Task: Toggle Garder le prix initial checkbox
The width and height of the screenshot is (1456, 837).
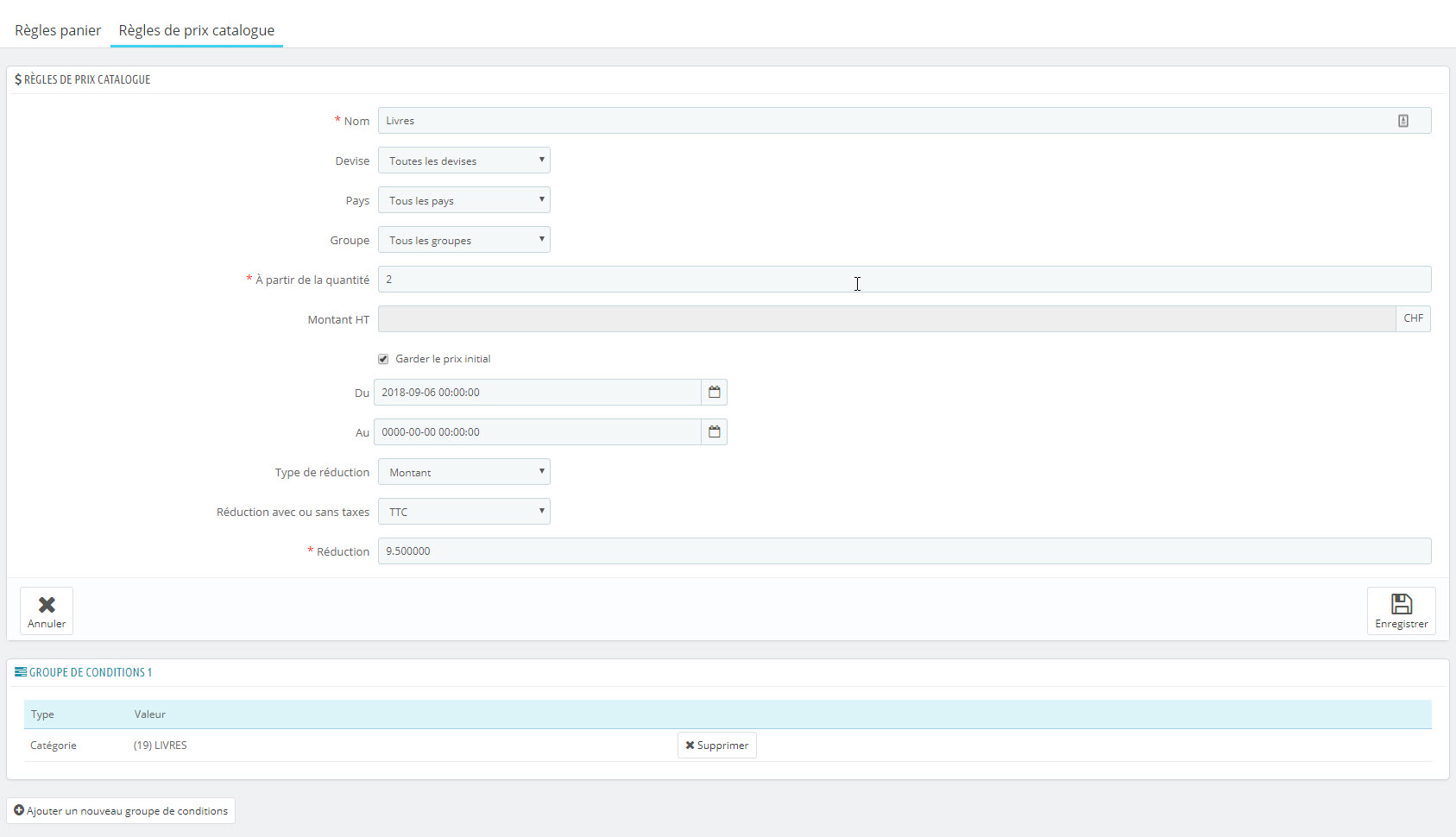Action: click(x=383, y=359)
